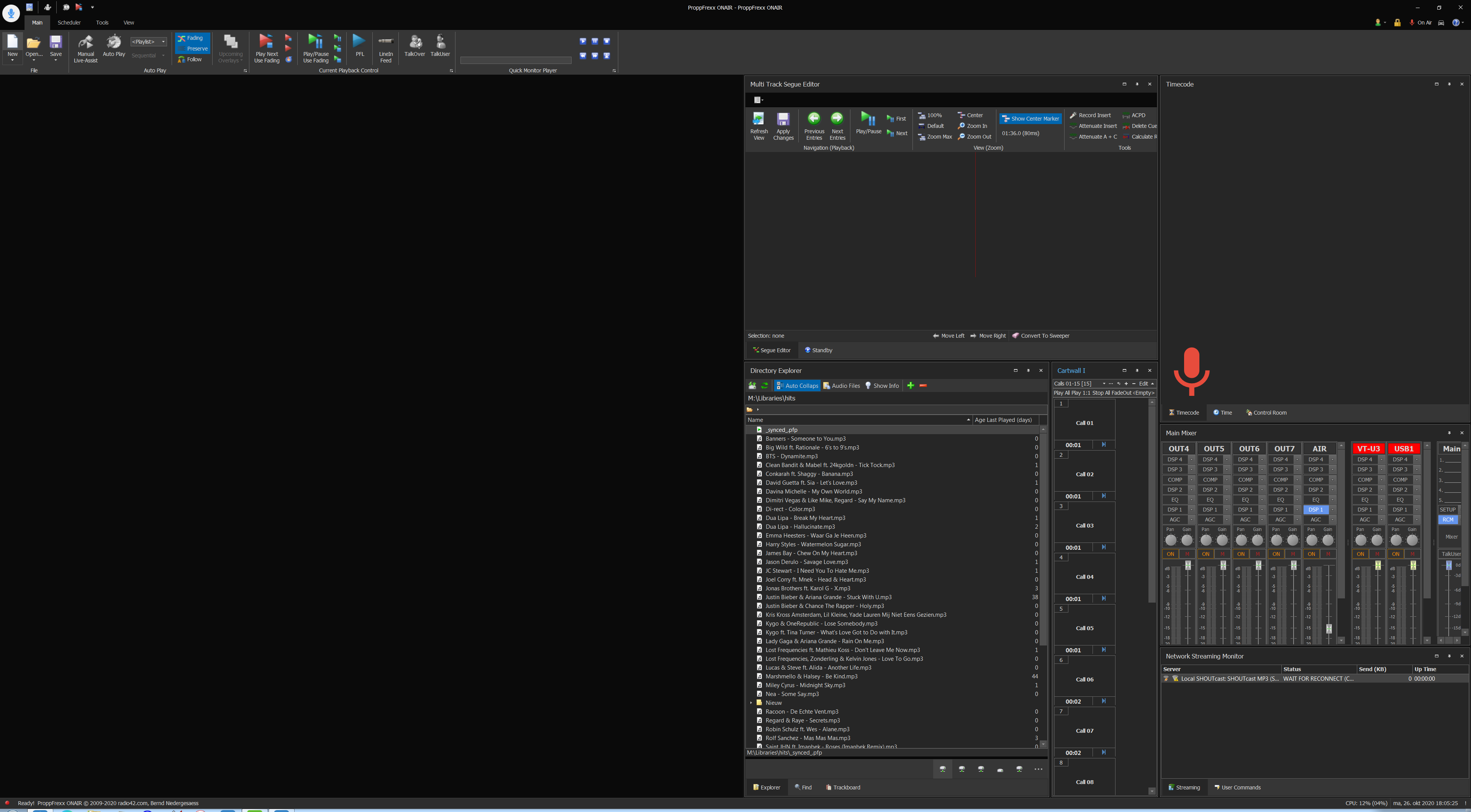
Task: Click the Auto Play stopwatch icon
Action: click(x=114, y=42)
